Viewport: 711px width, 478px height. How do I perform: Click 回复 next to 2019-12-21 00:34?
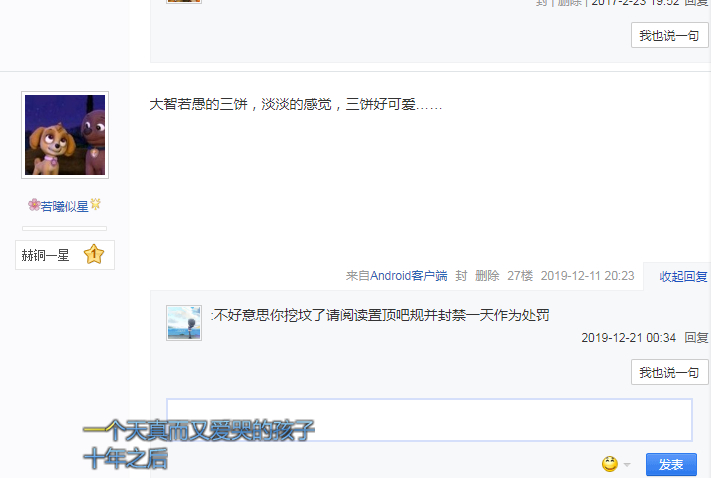696,337
